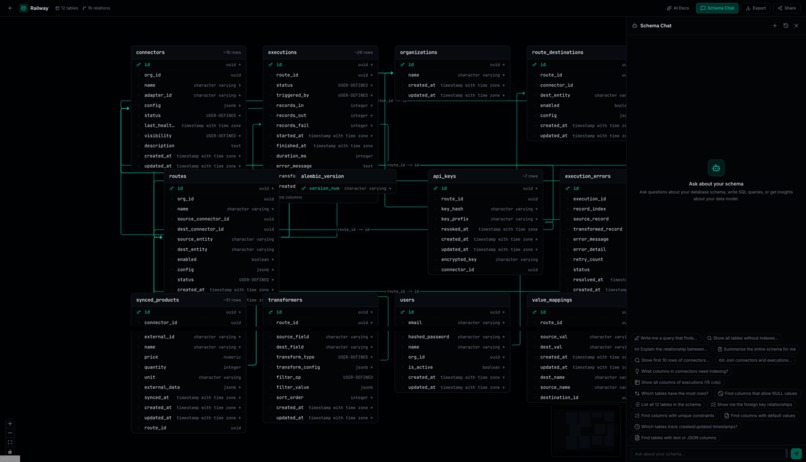Click '16 relations' count in header

96,8
